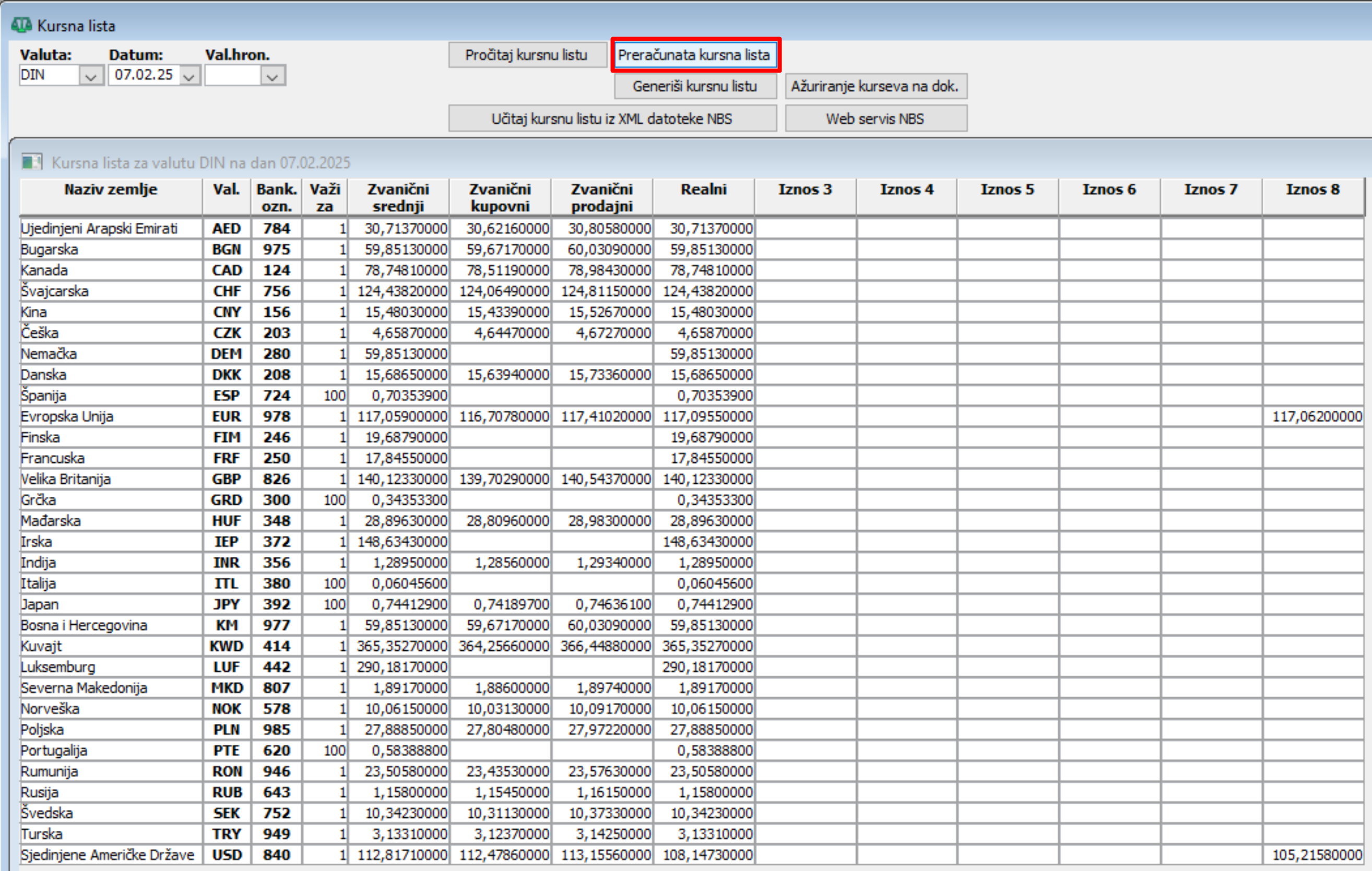The image size is (1372, 871).
Task: Click the Realni column header
Action: pos(704,197)
